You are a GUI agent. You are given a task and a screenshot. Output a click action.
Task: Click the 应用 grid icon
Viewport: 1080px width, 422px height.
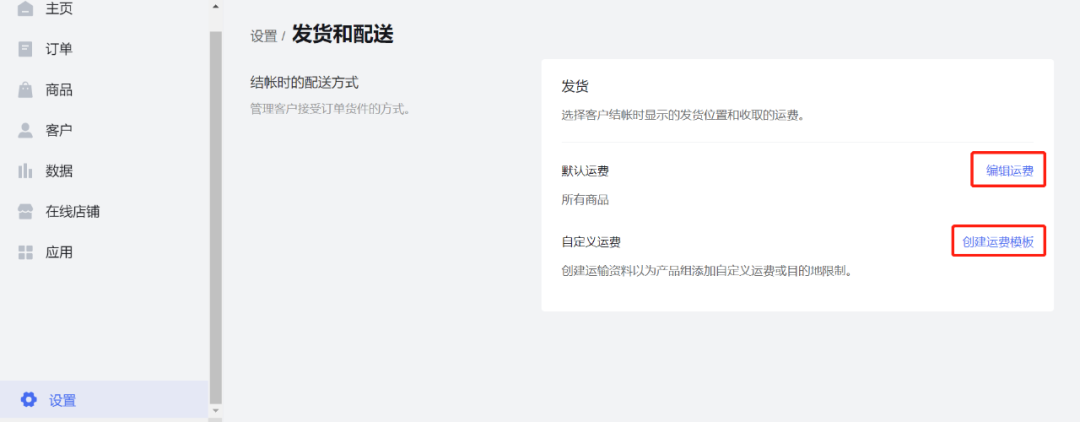pos(25,252)
